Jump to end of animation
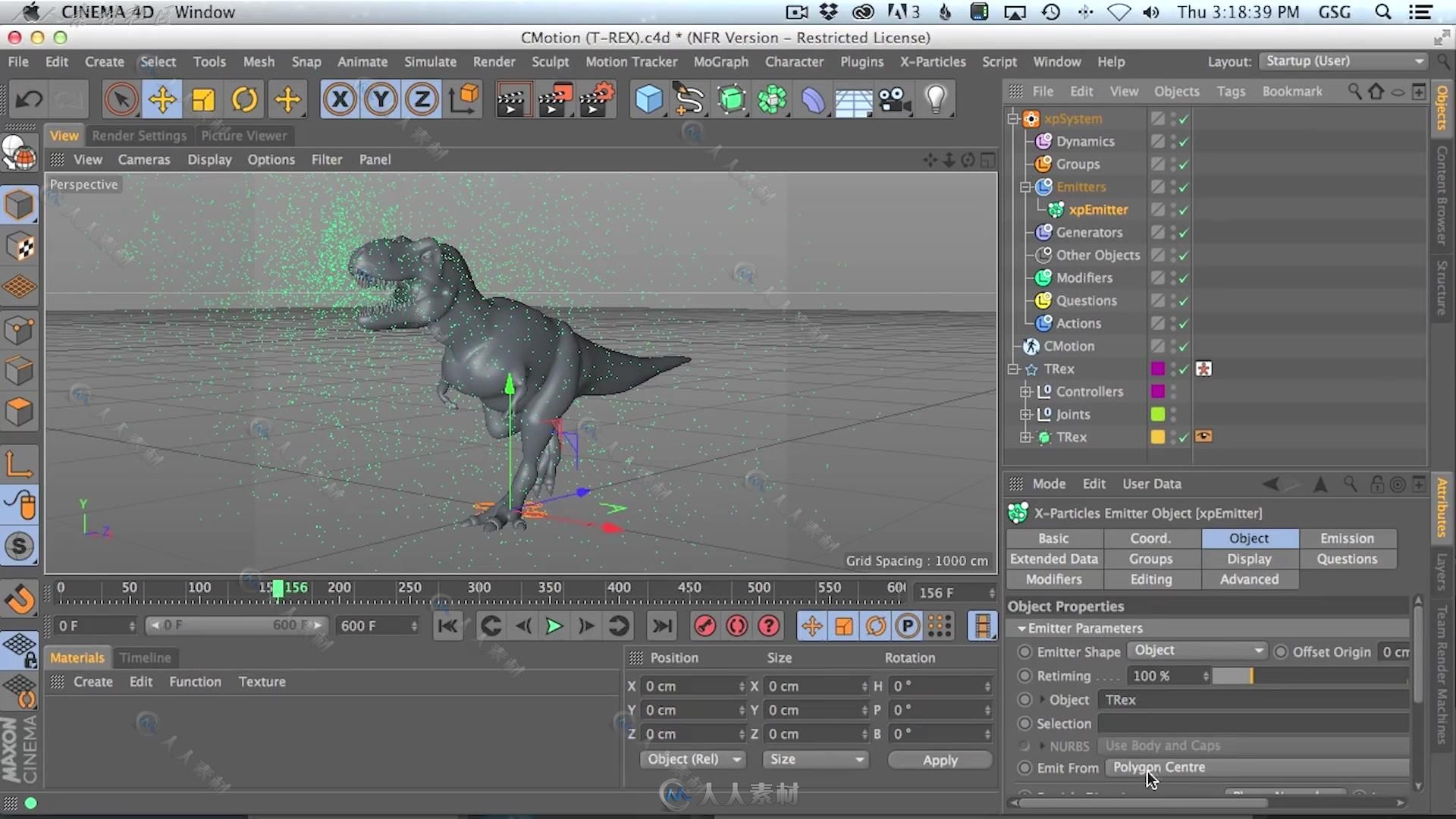Viewport: 1456px width, 819px height. click(662, 626)
